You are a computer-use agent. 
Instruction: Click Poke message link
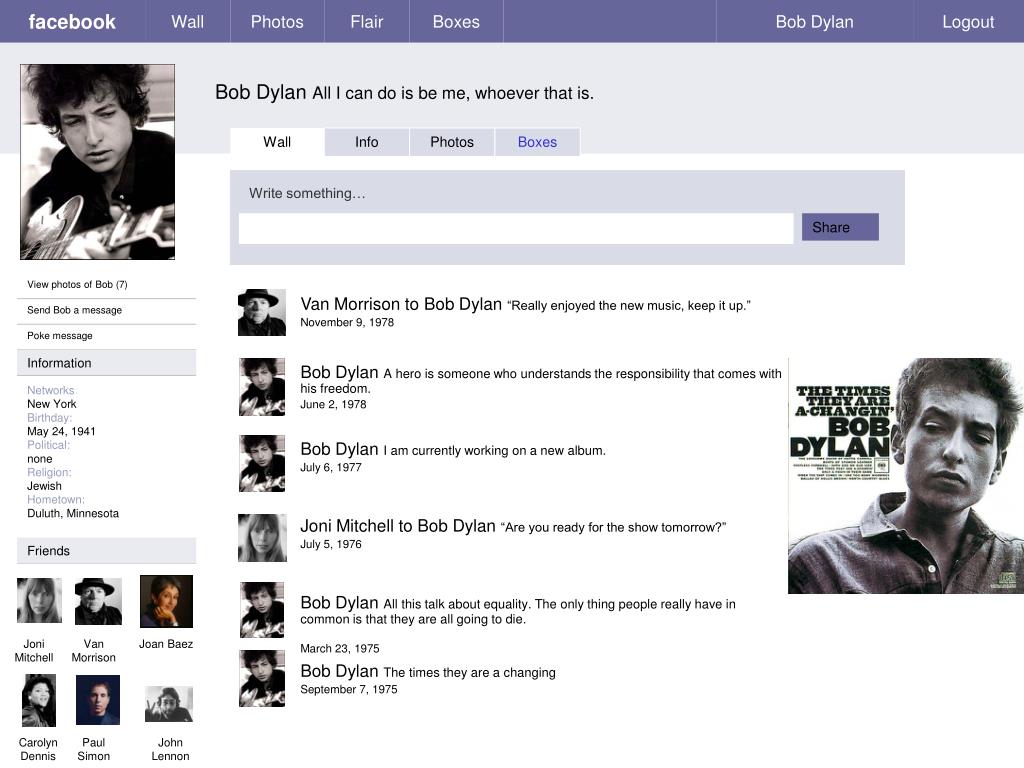(x=59, y=336)
